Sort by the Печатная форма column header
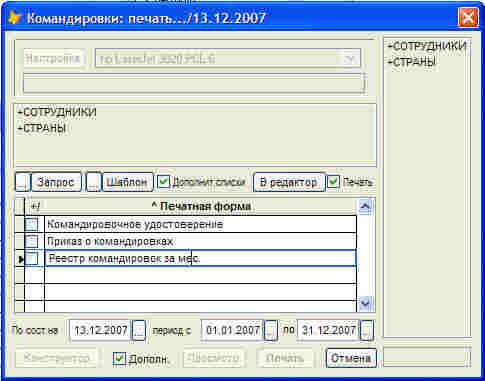Screen dimensions: 485x381 (201, 206)
